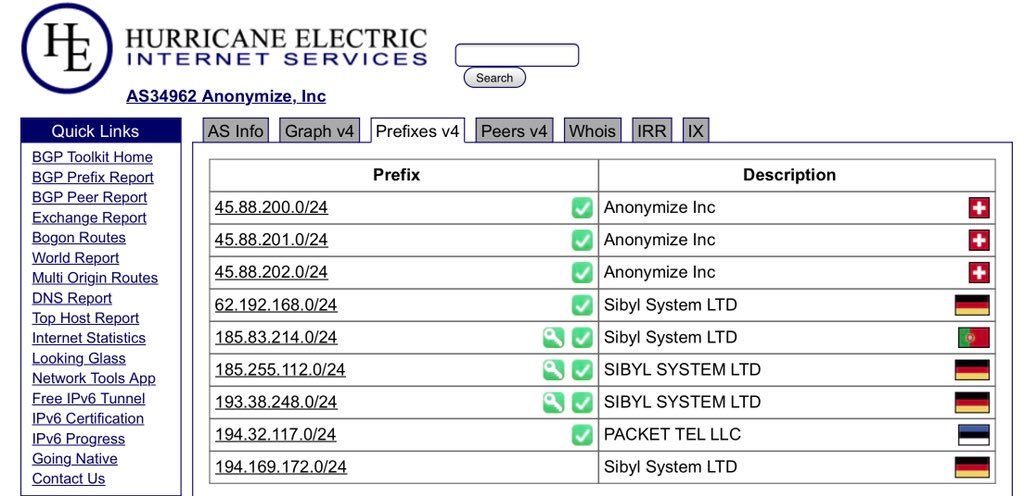The height and width of the screenshot is (496, 1024).
Task: Click German flag in 62.192.168.0/24 row
Action: [x=972, y=305]
